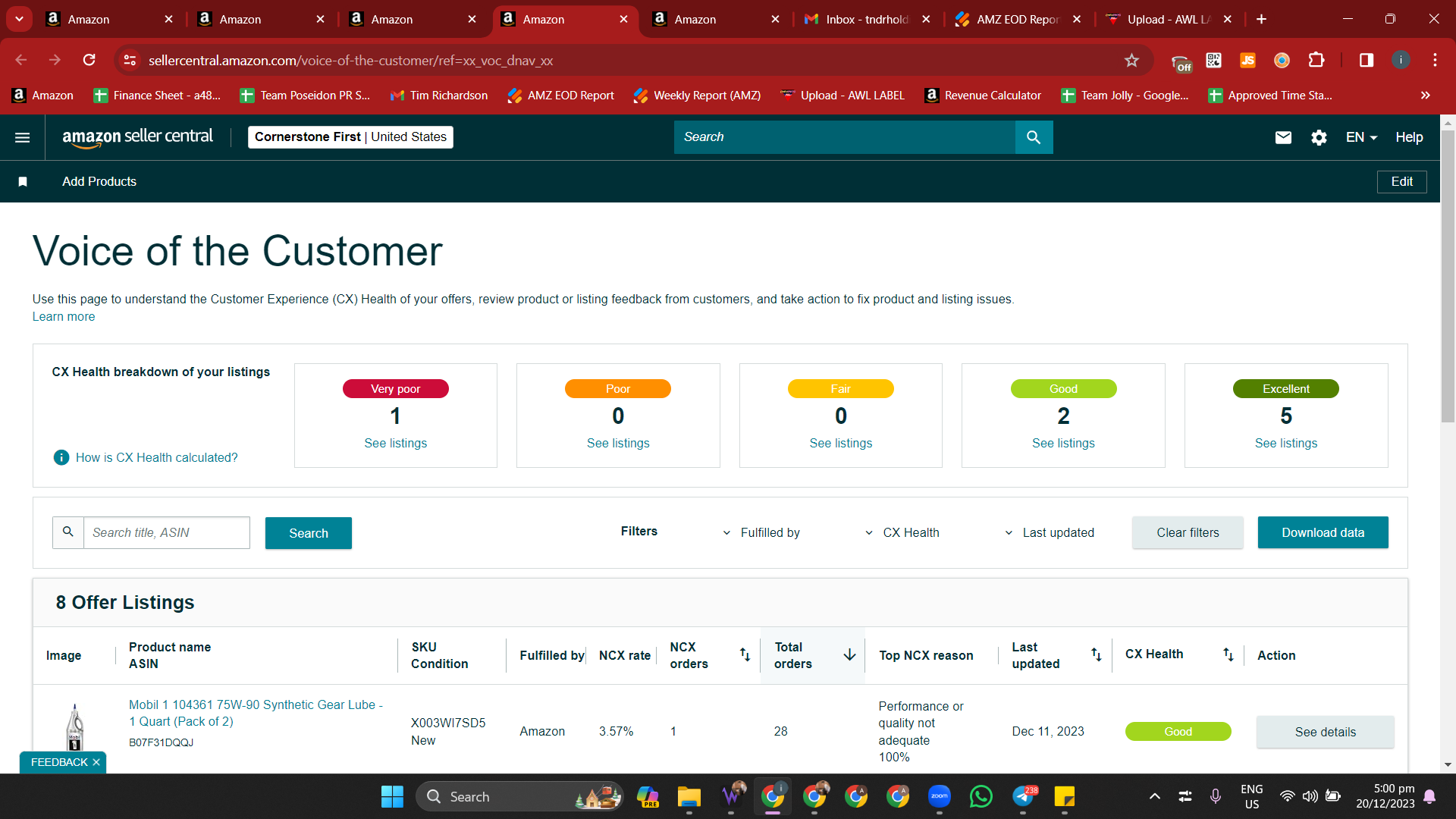Click Download data button

pyautogui.click(x=1323, y=532)
